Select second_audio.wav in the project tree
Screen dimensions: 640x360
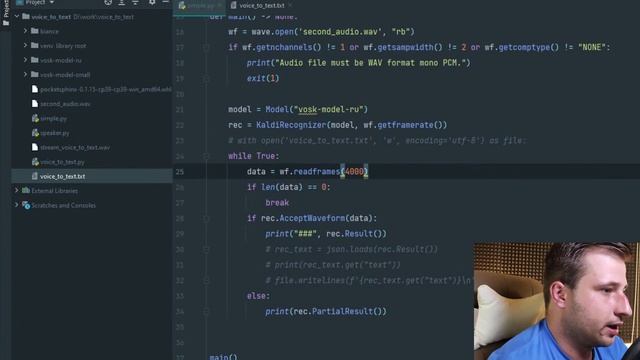[x=65, y=104]
